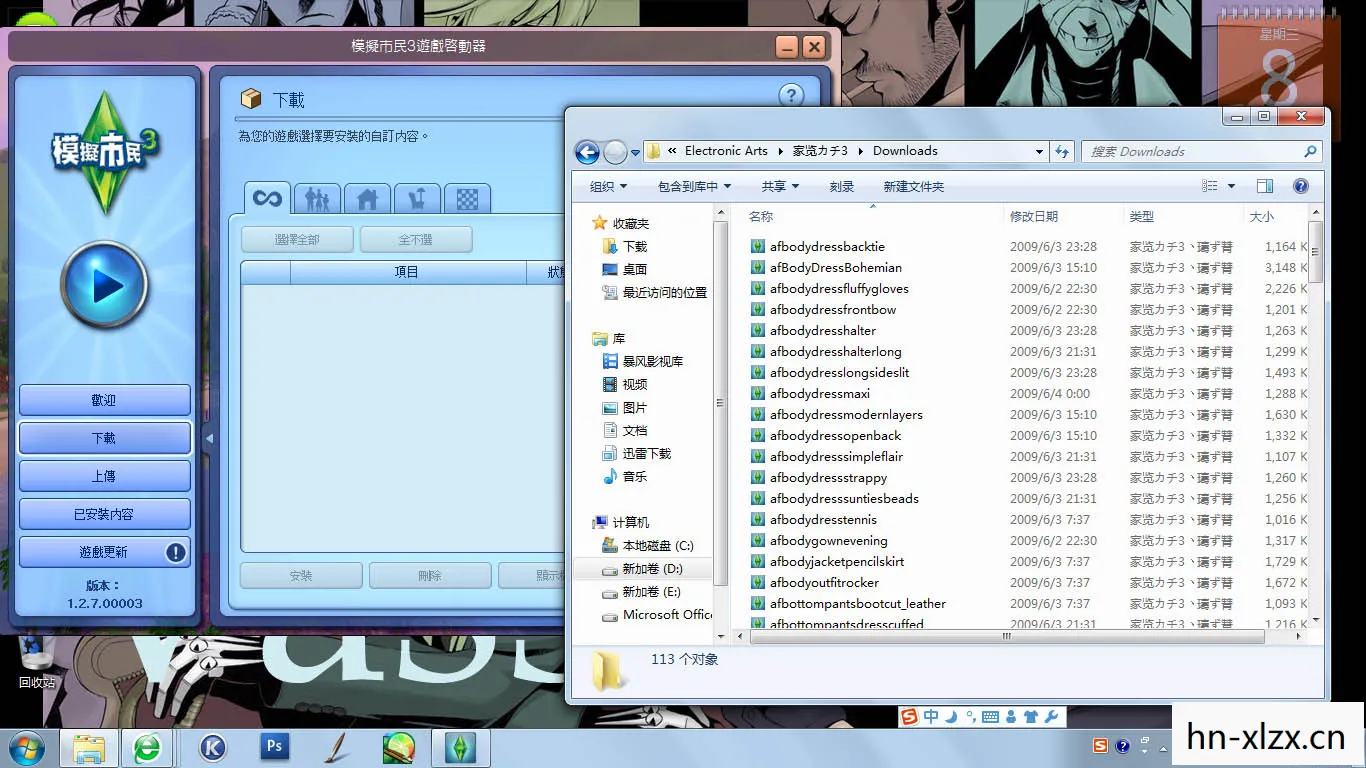The width and height of the screenshot is (1366, 768).
Task: Open the Windows Start menu
Action: click(x=26, y=748)
